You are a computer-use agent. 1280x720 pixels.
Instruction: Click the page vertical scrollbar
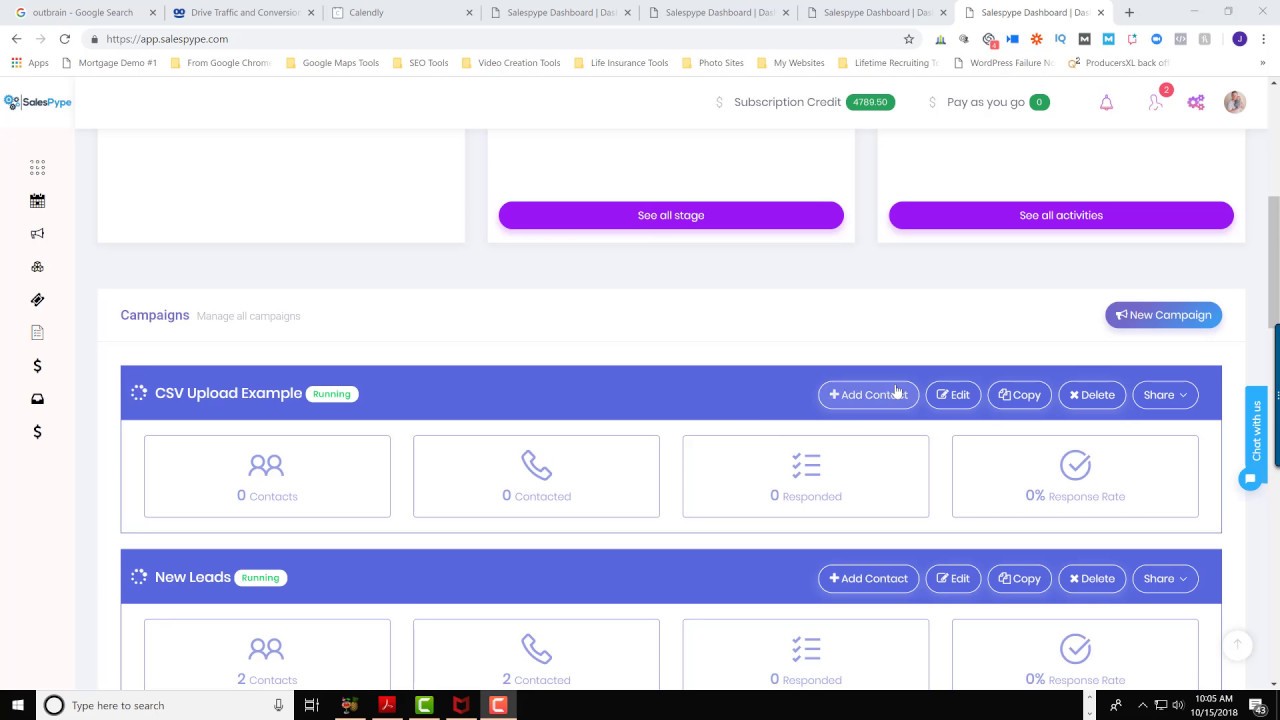tap(1273, 260)
